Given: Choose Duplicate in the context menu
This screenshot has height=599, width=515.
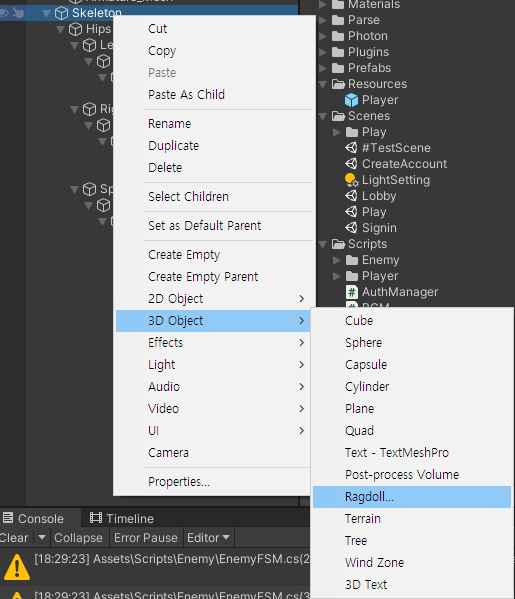Looking at the screenshot, I should (x=213, y=146).
